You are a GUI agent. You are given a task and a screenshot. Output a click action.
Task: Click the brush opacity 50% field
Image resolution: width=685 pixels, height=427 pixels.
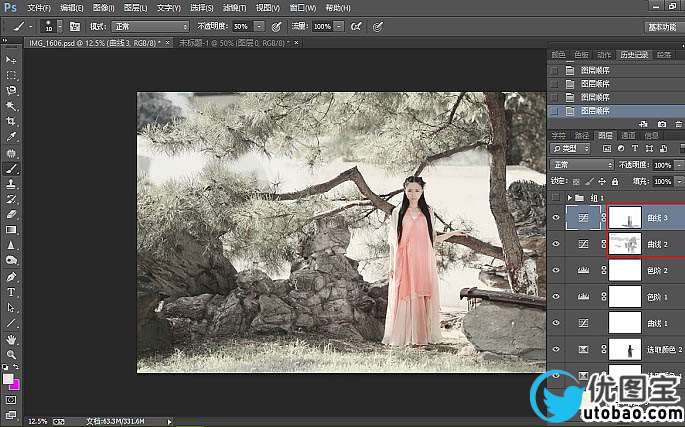(242, 27)
